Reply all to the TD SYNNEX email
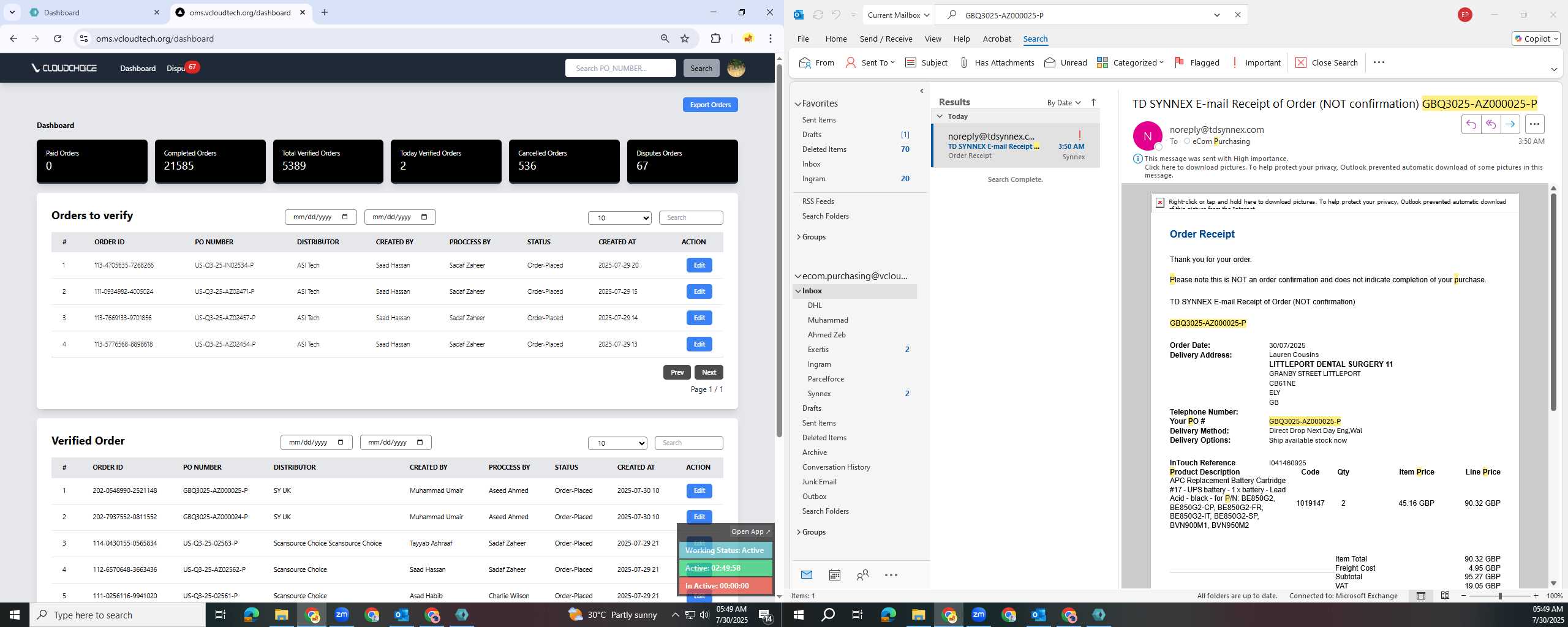Screen dimensions: 1568x627 pyautogui.click(x=1490, y=124)
